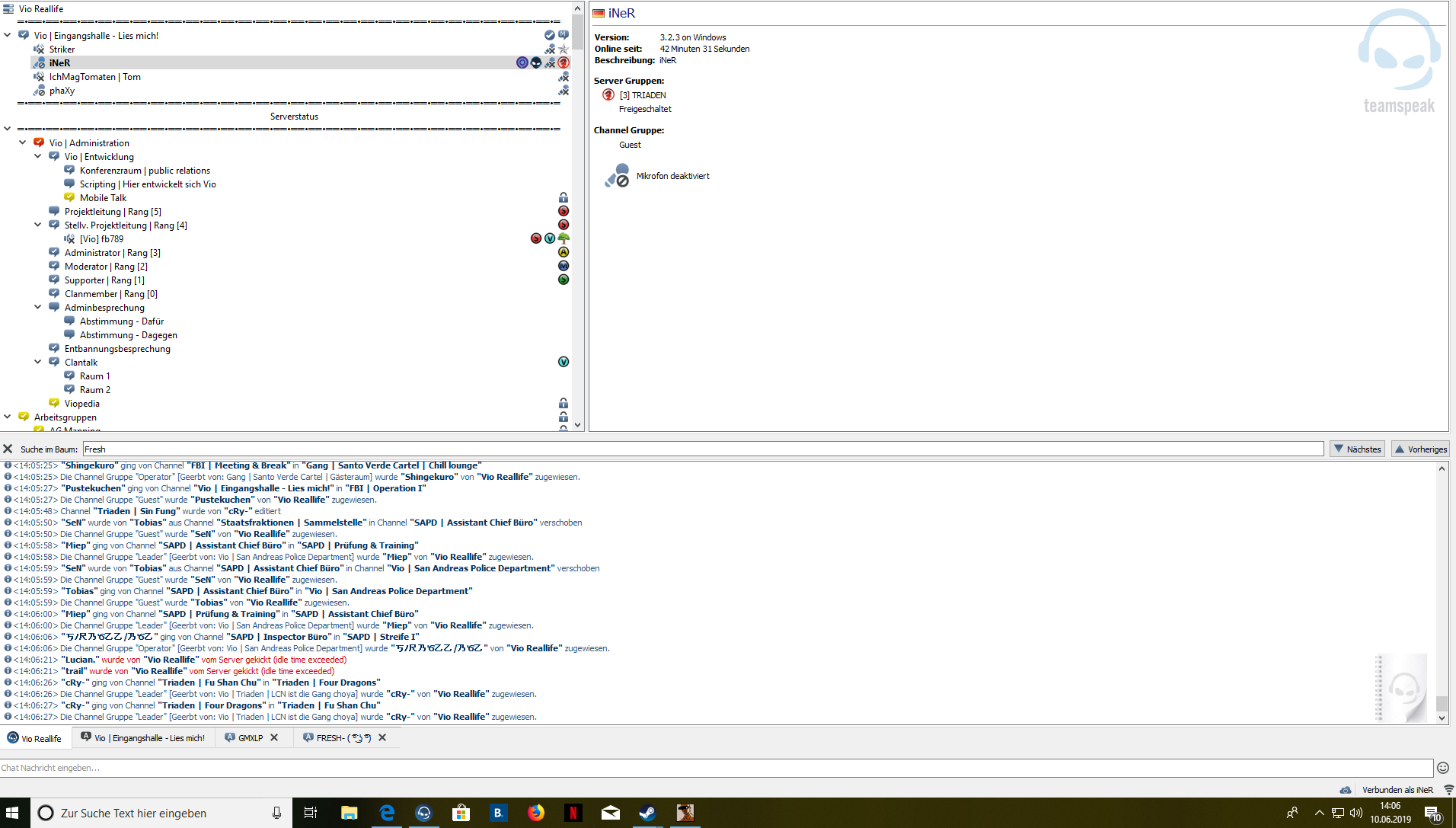
Task: Collapse Stellv. Projektleitung | Rang [4]
Action: click(38, 225)
